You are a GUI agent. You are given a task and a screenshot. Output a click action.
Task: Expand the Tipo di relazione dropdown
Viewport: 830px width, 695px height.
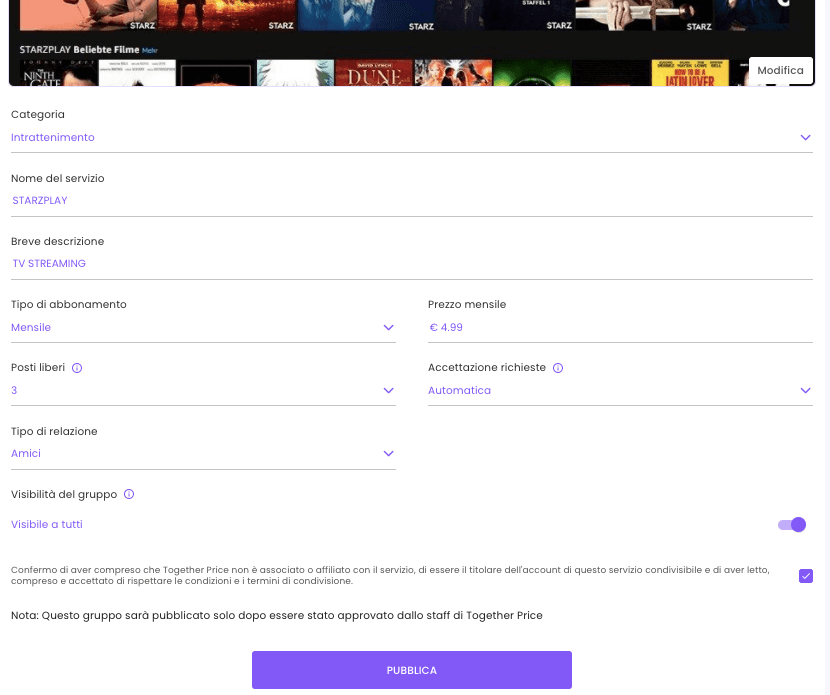tap(203, 454)
